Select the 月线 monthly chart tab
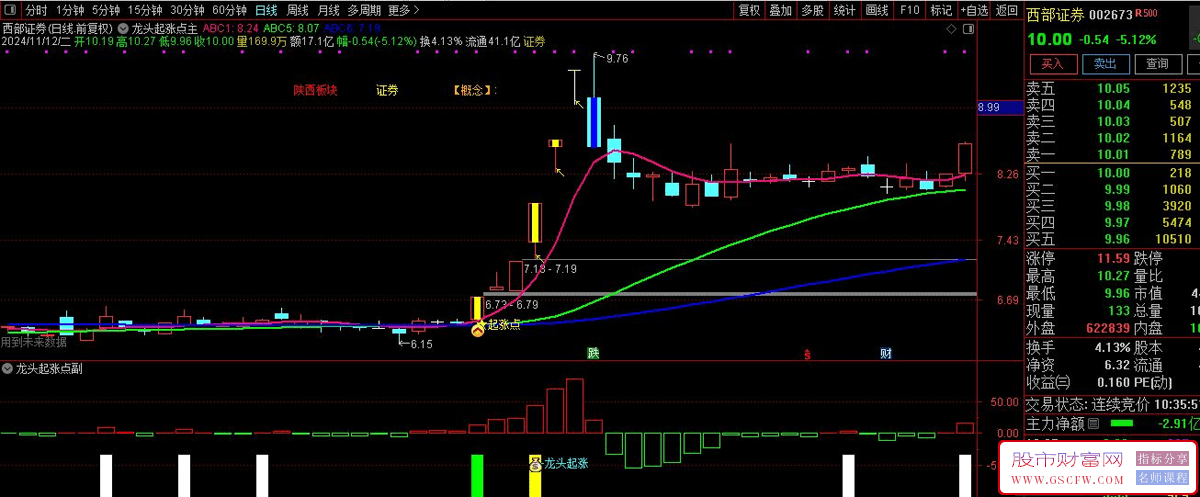The height and width of the screenshot is (497, 1200). 328,10
